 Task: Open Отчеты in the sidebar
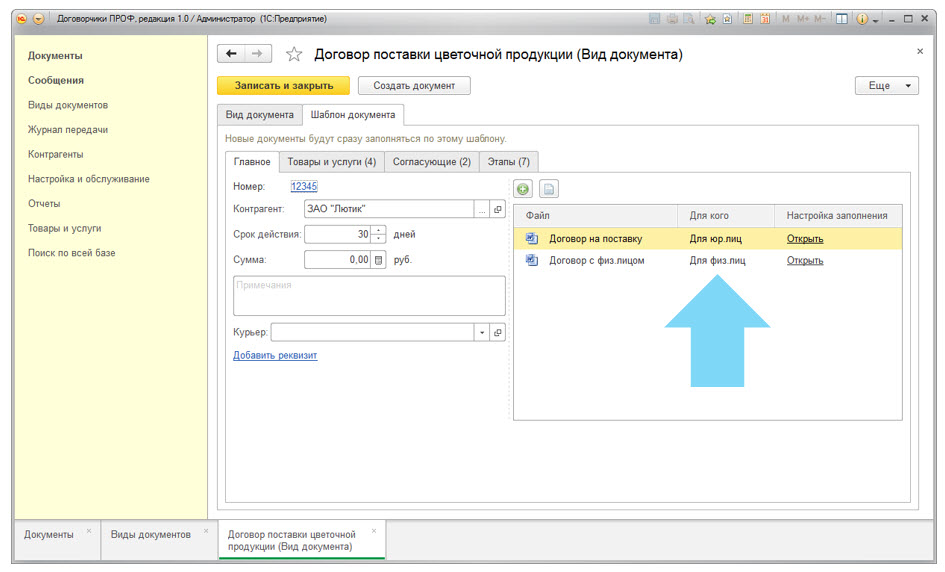coord(44,204)
